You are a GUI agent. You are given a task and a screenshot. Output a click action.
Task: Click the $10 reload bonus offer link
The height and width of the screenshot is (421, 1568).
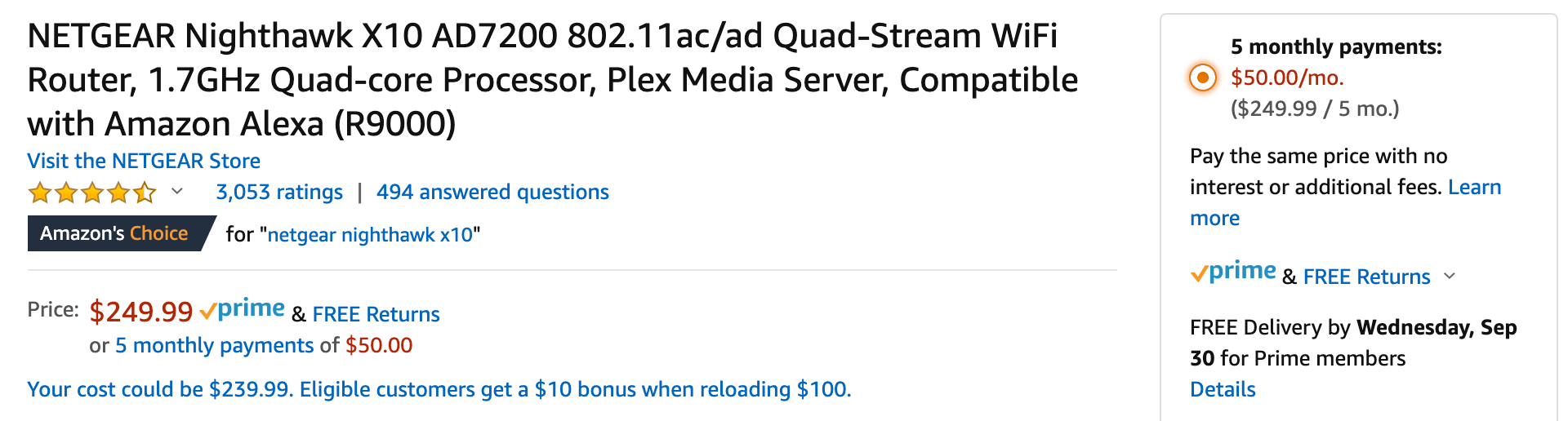click(x=439, y=389)
